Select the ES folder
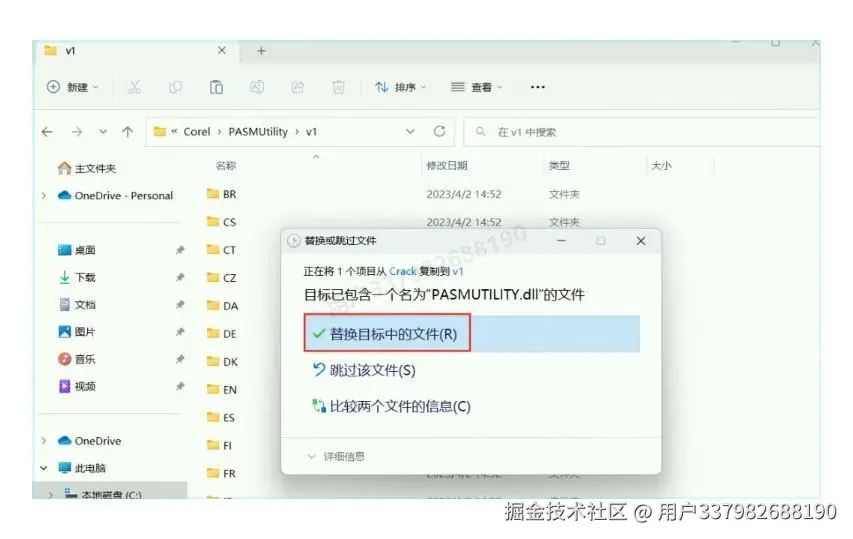 [221, 417]
